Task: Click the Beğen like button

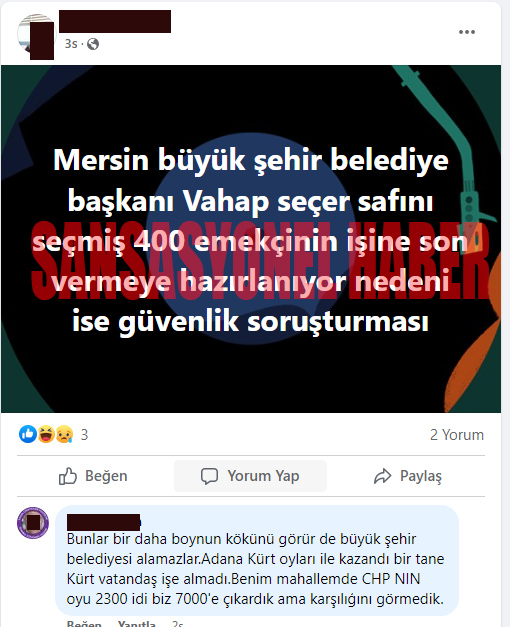Action: coord(93,476)
